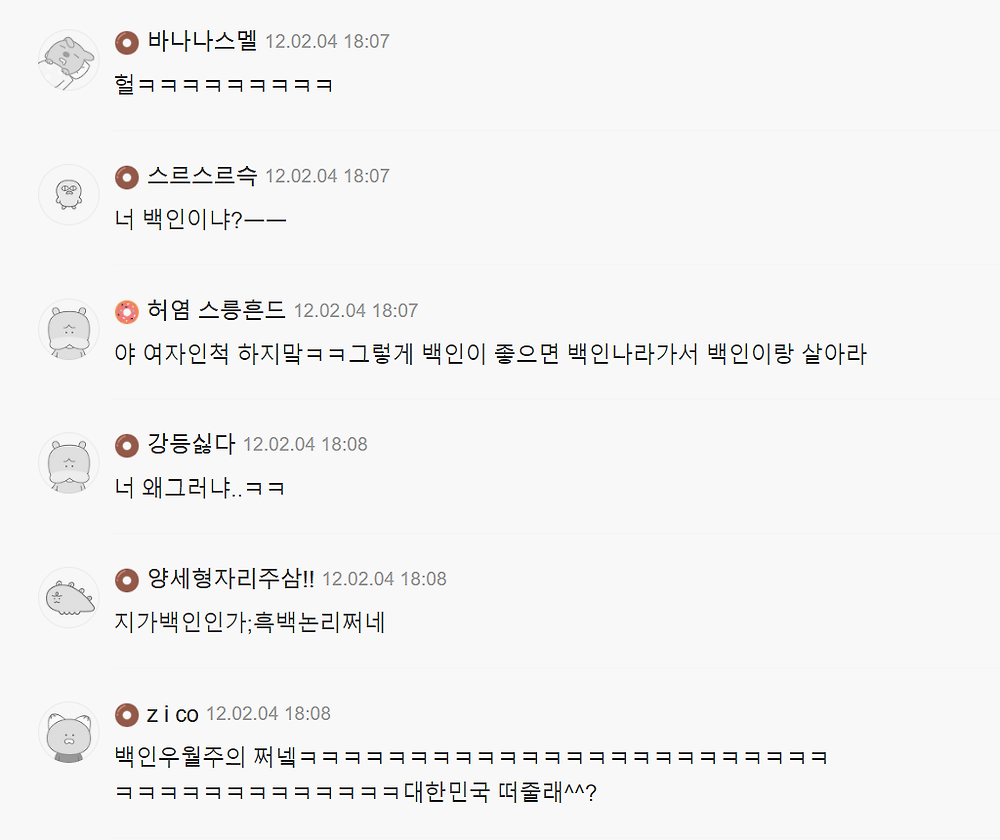The image size is (1000, 840).
Task: Click the donut badge icon beside 바나나스멜
Action: 127,43
